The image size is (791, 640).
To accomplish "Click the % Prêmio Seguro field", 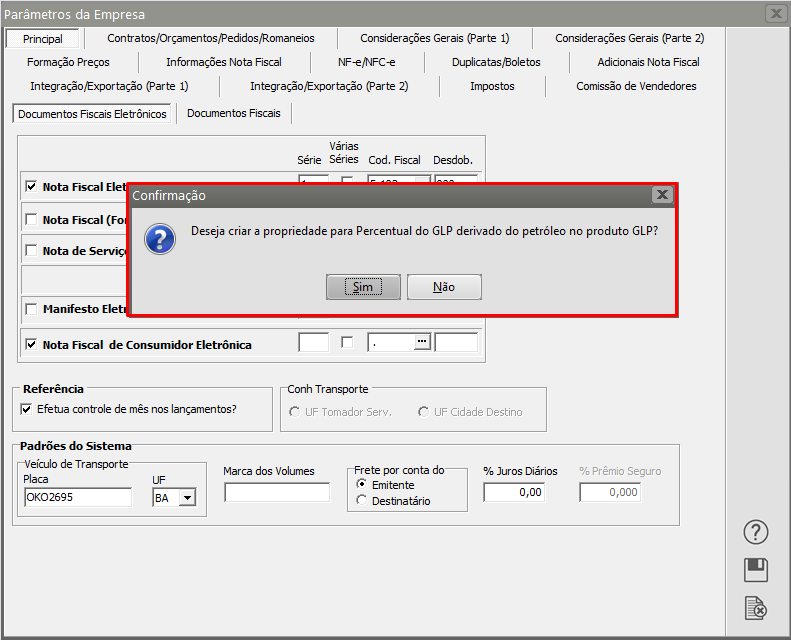I will click(610, 492).
